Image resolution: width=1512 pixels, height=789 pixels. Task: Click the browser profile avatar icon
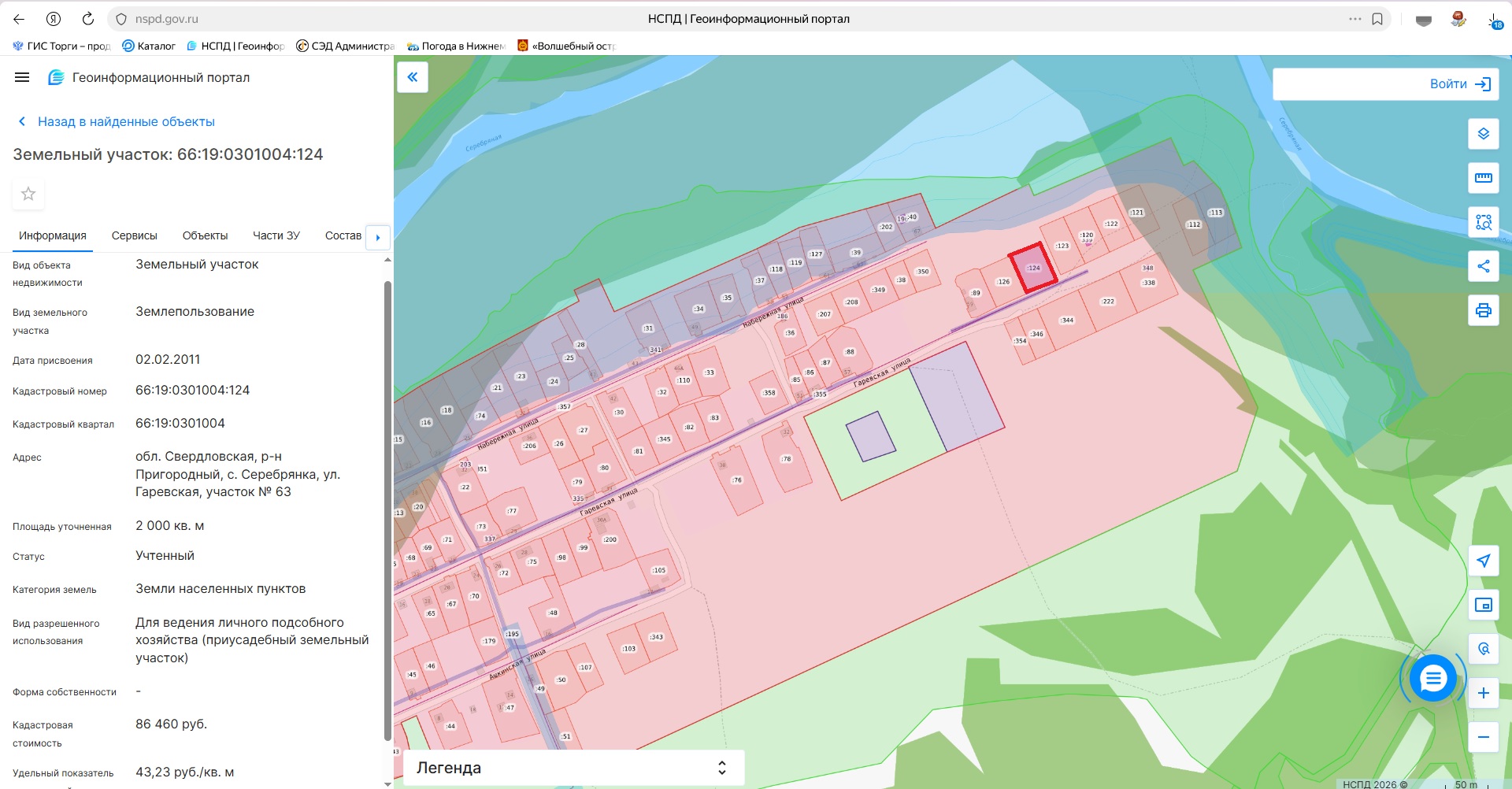pos(1458,19)
